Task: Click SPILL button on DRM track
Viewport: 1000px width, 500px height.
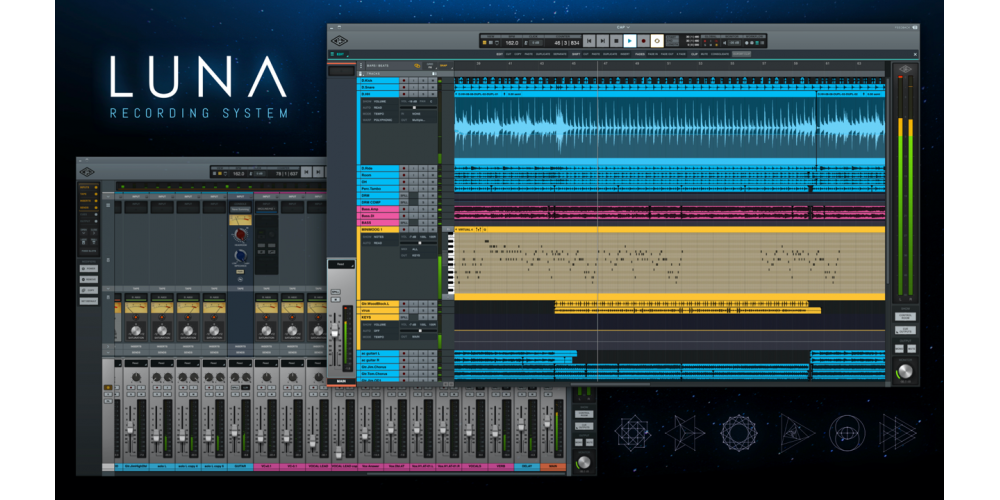Action: (404, 196)
